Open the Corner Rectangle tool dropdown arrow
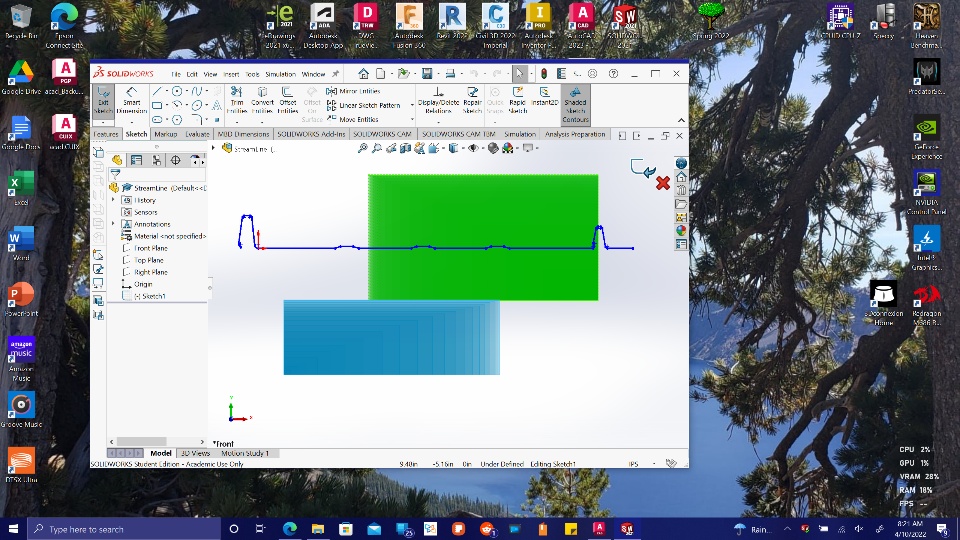Screen dimensions: 960x540 167,105
